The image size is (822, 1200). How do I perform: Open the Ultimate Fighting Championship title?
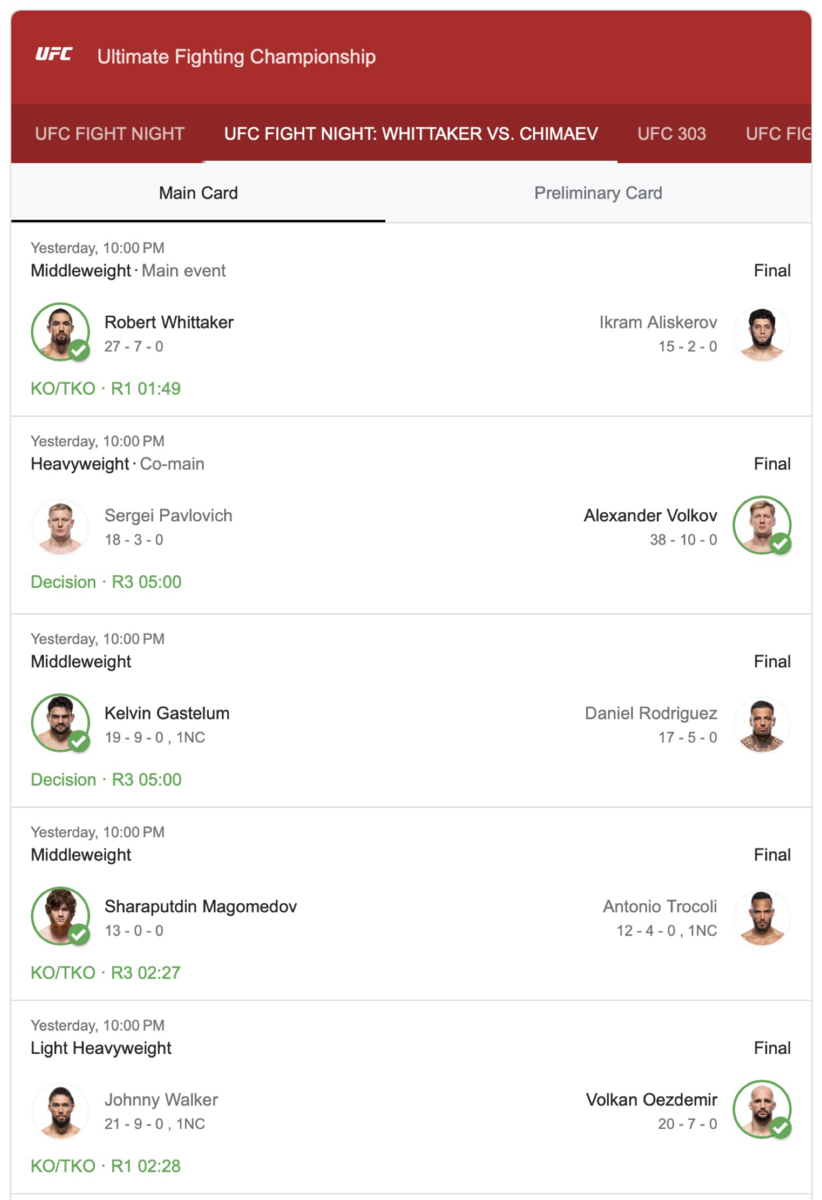pos(236,56)
